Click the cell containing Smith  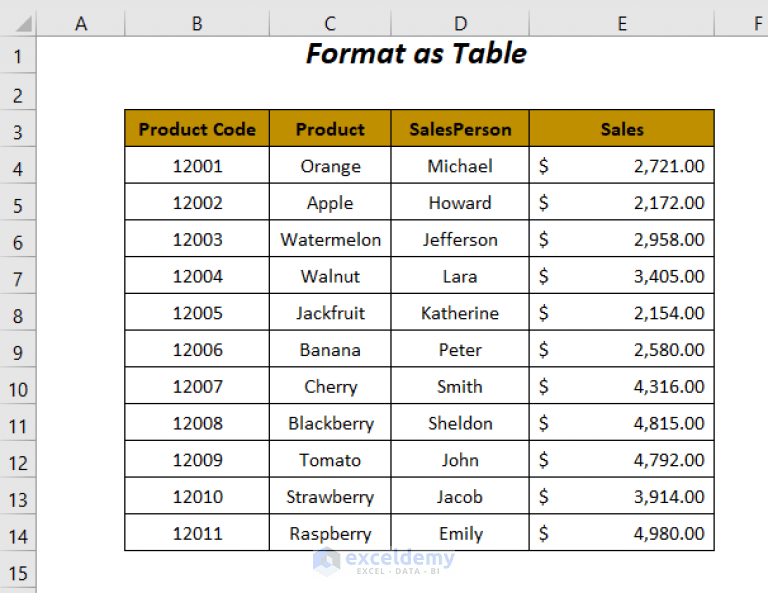tap(460, 386)
